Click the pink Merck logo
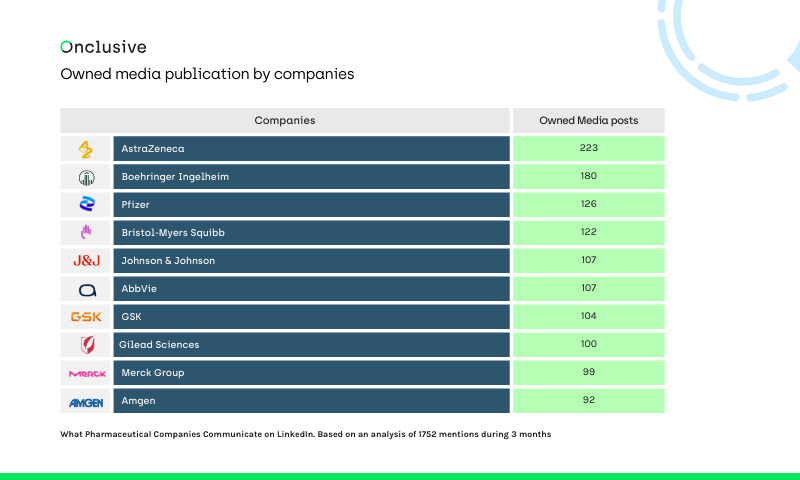Image resolution: width=800 pixels, height=480 pixels. [x=87, y=373]
